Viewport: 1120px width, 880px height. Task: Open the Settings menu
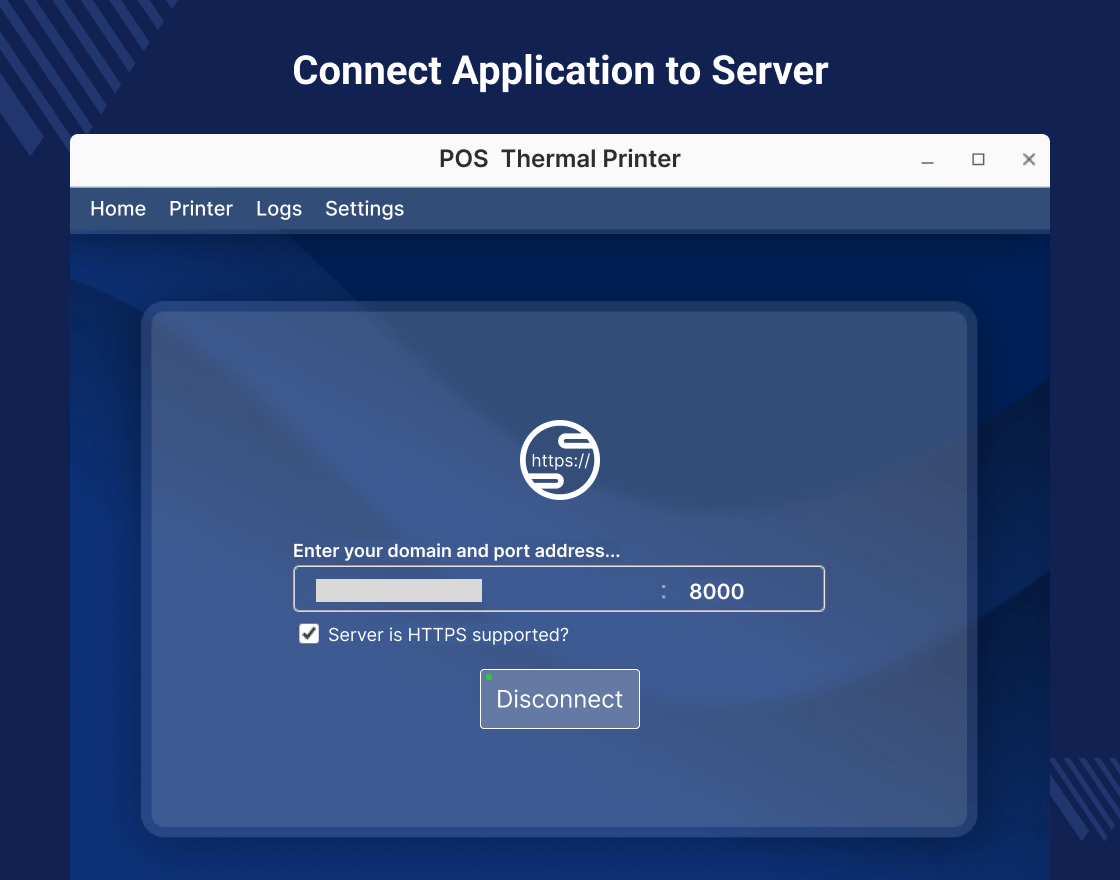coord(364,209)
